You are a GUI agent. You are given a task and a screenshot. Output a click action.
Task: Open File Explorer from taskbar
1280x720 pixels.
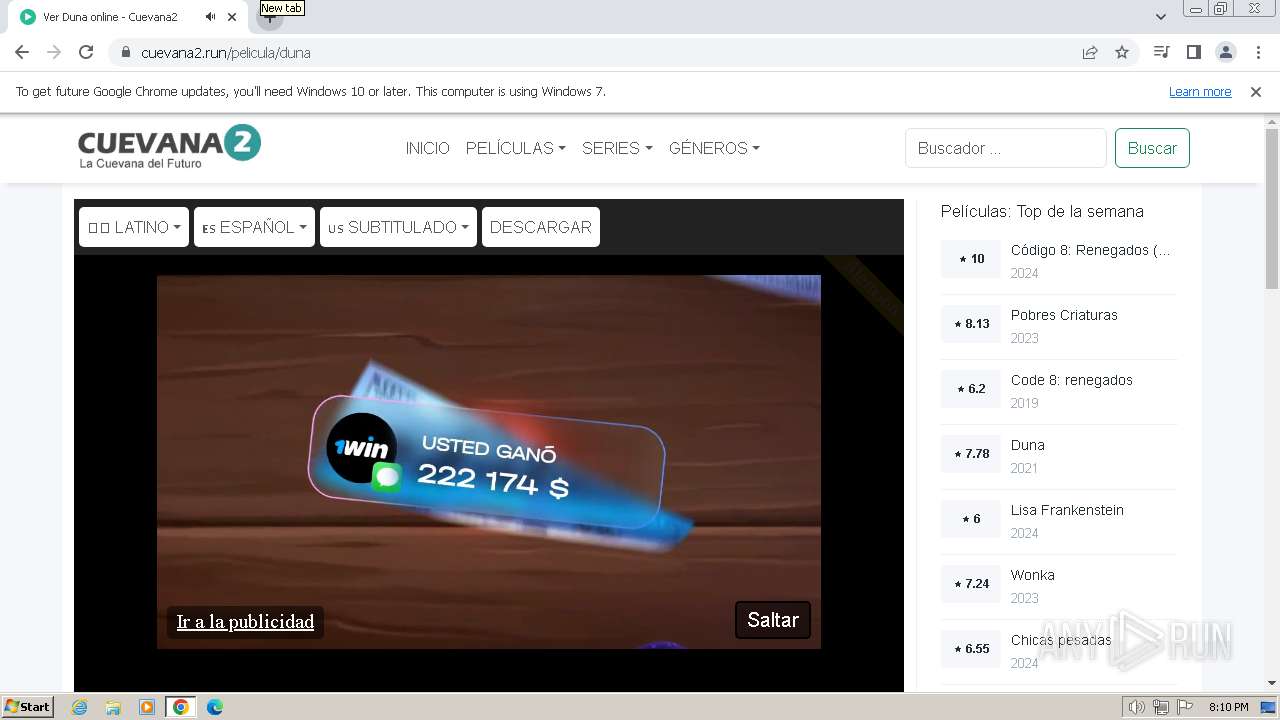tap(113, 707)
